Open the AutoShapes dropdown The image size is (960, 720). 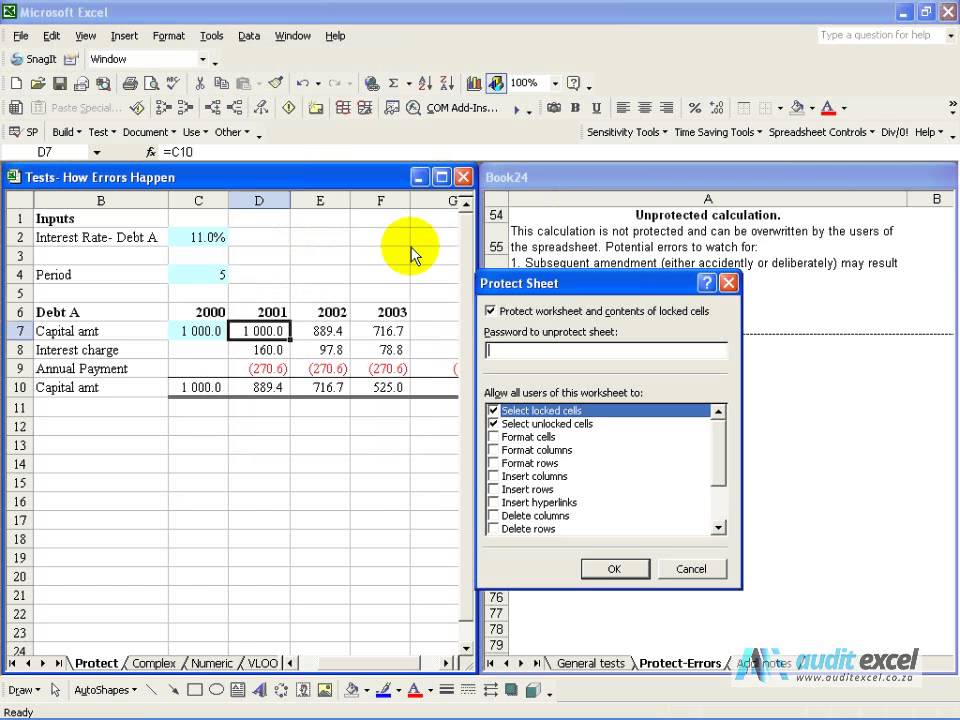105,690
